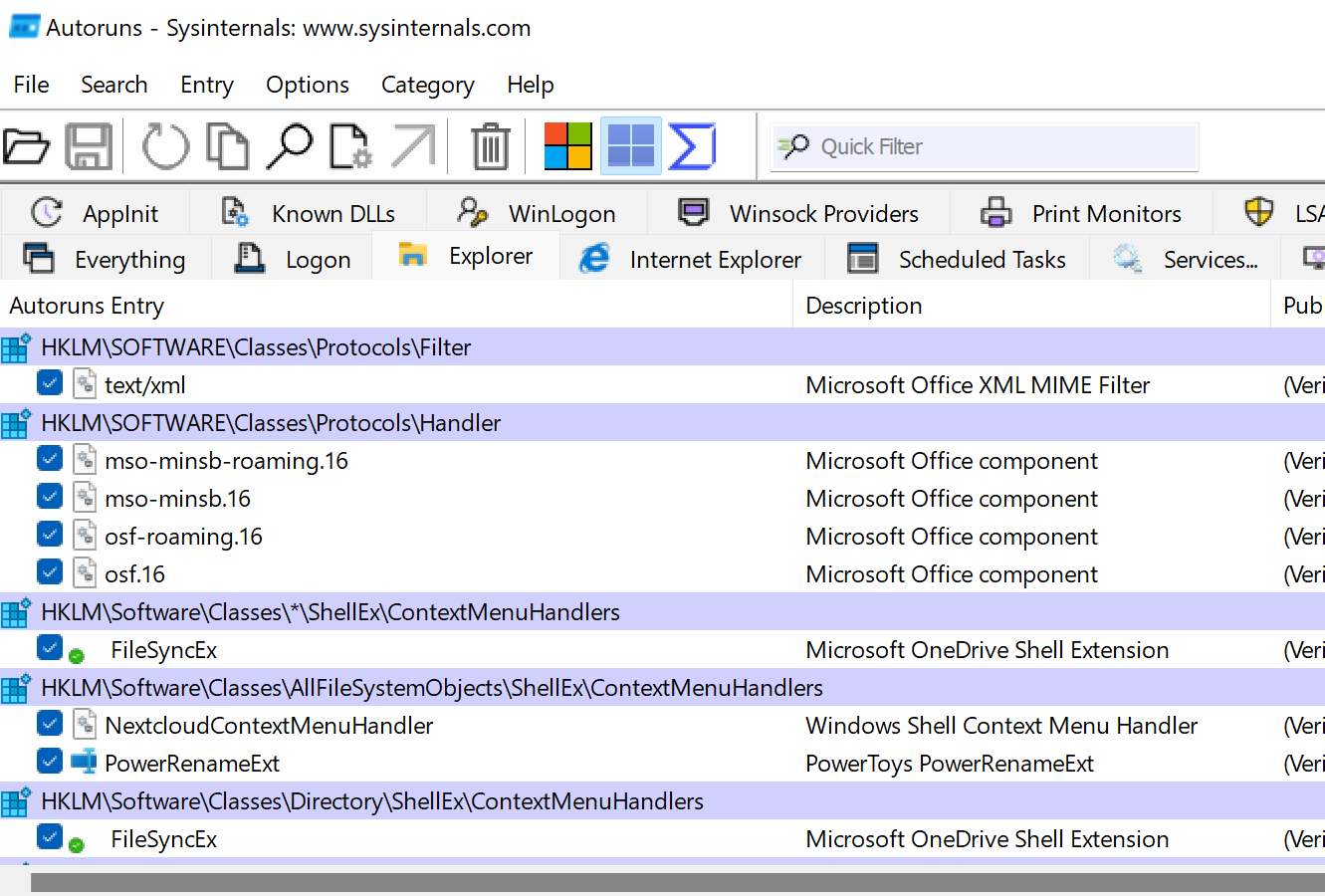Image resolution: width=1325 pixels, height=896 pixels.
Task: Click the PowerRenameExt entry icon
Action: click(85, 763)
